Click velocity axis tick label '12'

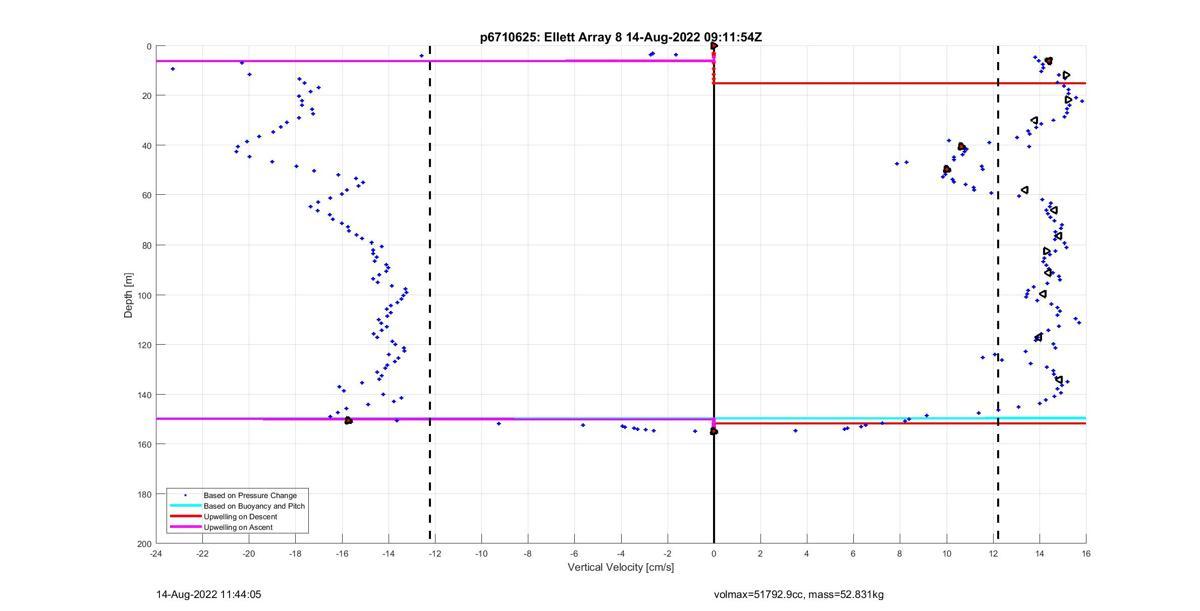pos(993,553)
